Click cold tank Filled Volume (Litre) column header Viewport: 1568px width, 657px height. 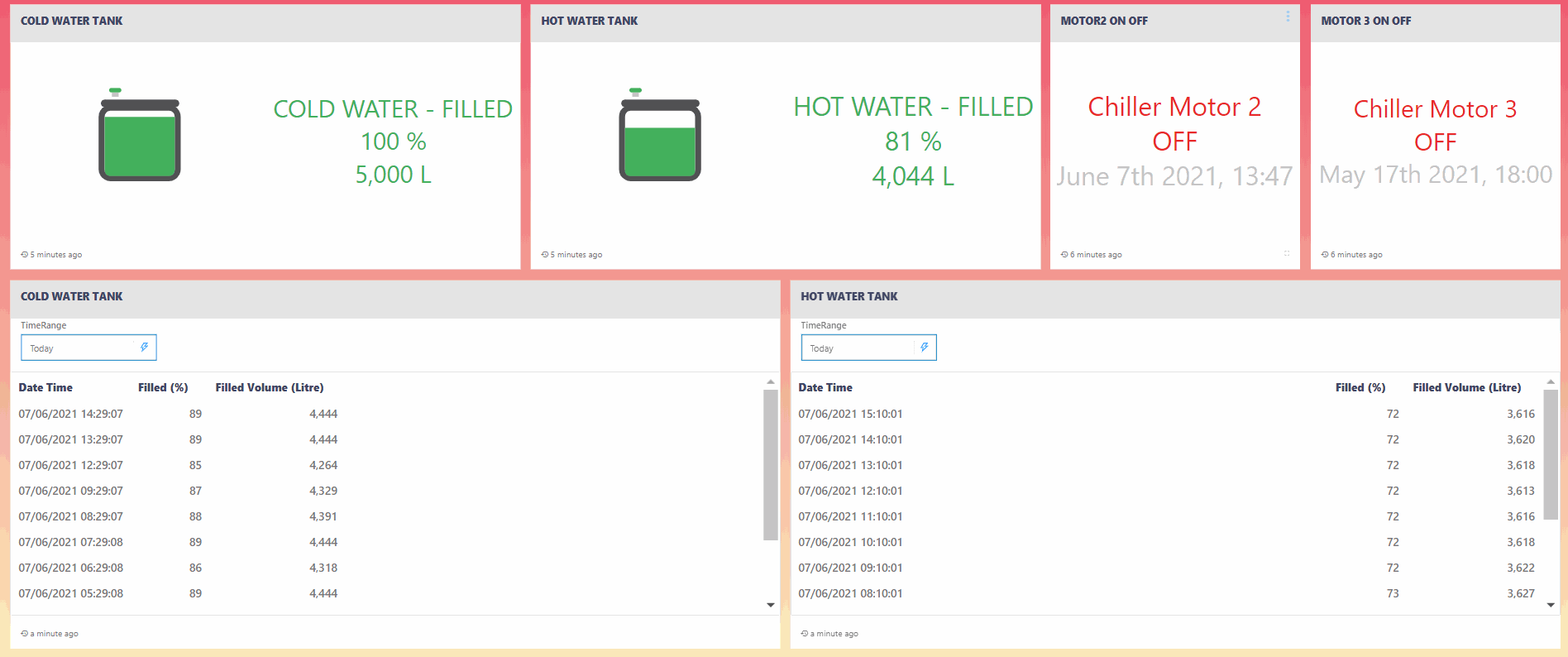coord(270,387)
